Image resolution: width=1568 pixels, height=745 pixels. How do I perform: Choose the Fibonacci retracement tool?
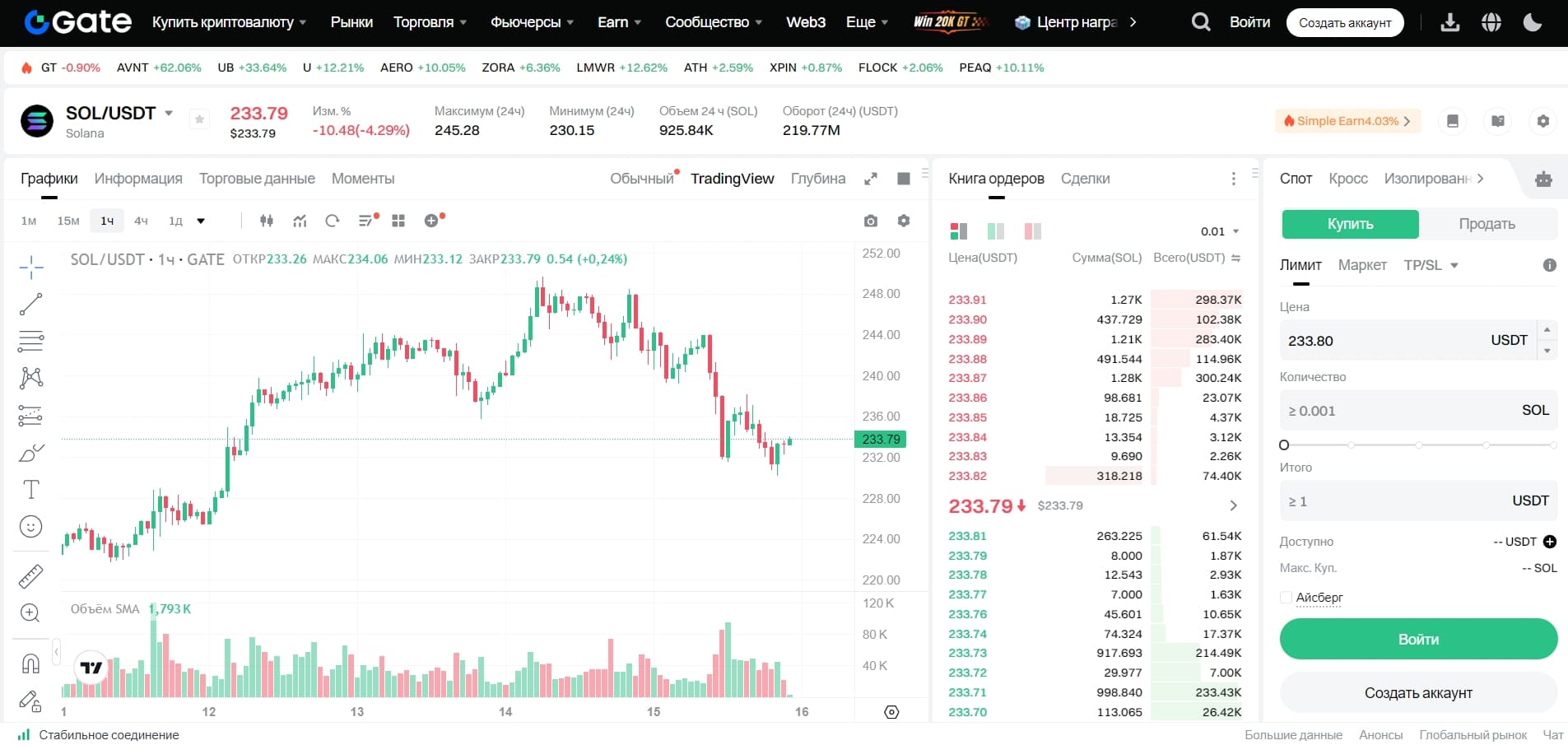pos(31,341)
